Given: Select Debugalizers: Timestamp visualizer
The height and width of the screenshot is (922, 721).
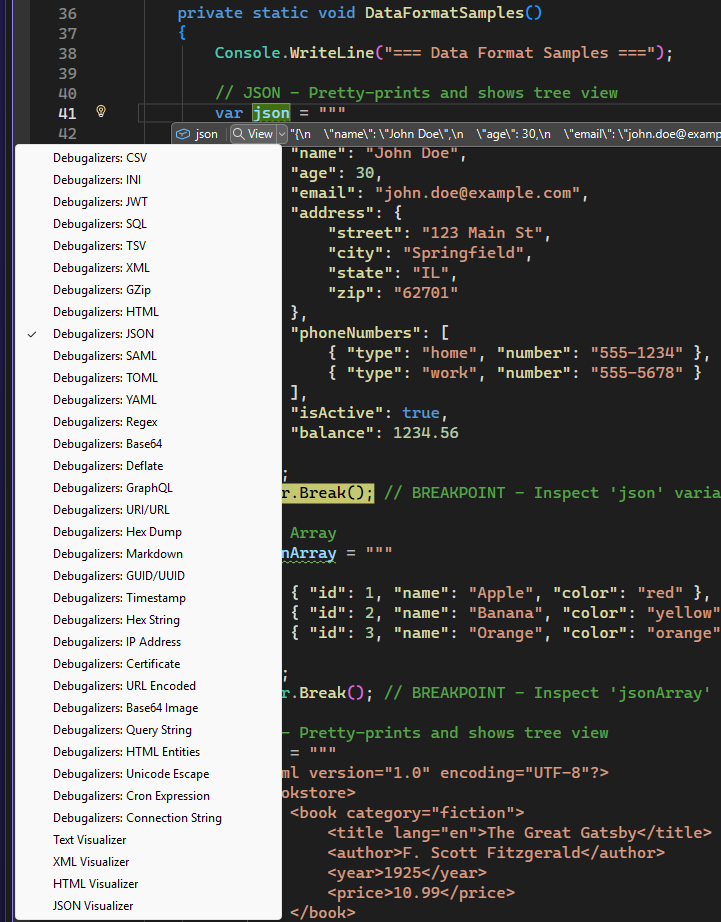Looking at the screenshot, I should tap(148, 597).
